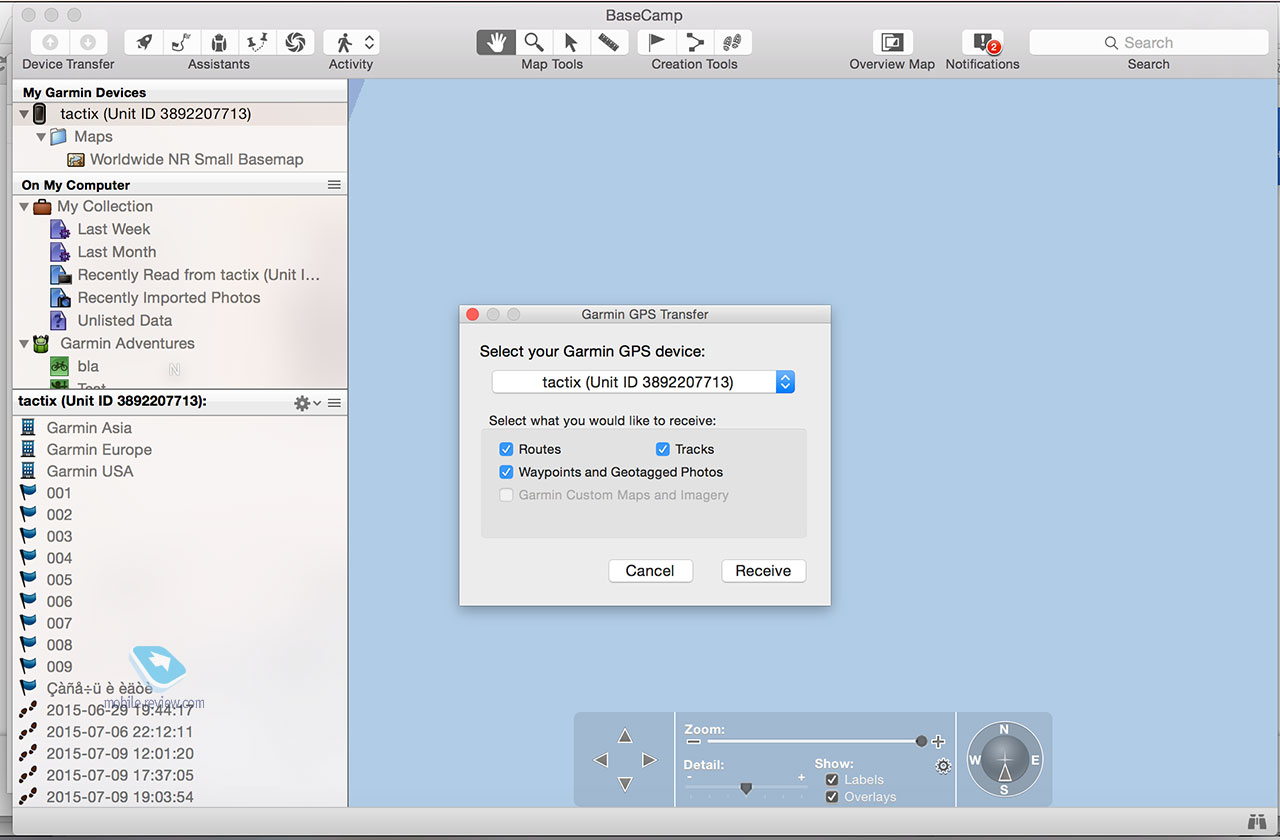Open the On My Computer list menu
This screenshot has height=840, width=1280.
coord(334,185)
